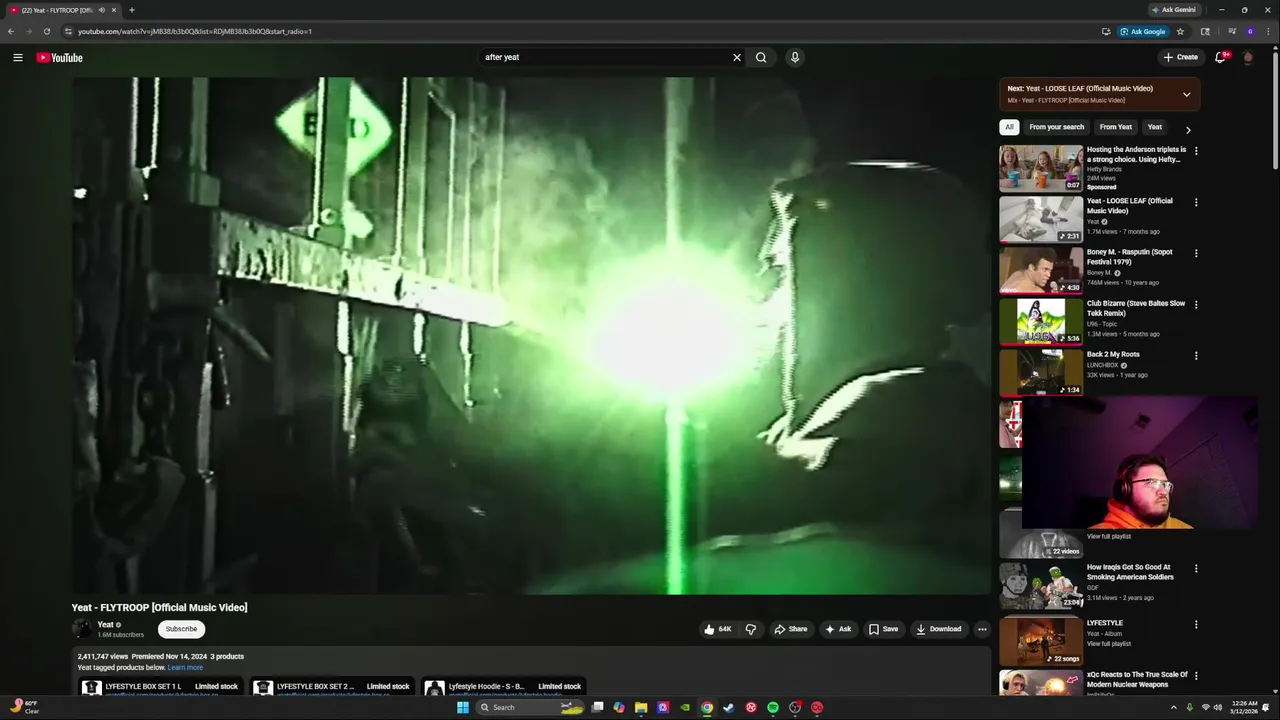The width and height of the screenshot is (1280, 720).
Task: Click the magnifier search button
Action: 761,57
